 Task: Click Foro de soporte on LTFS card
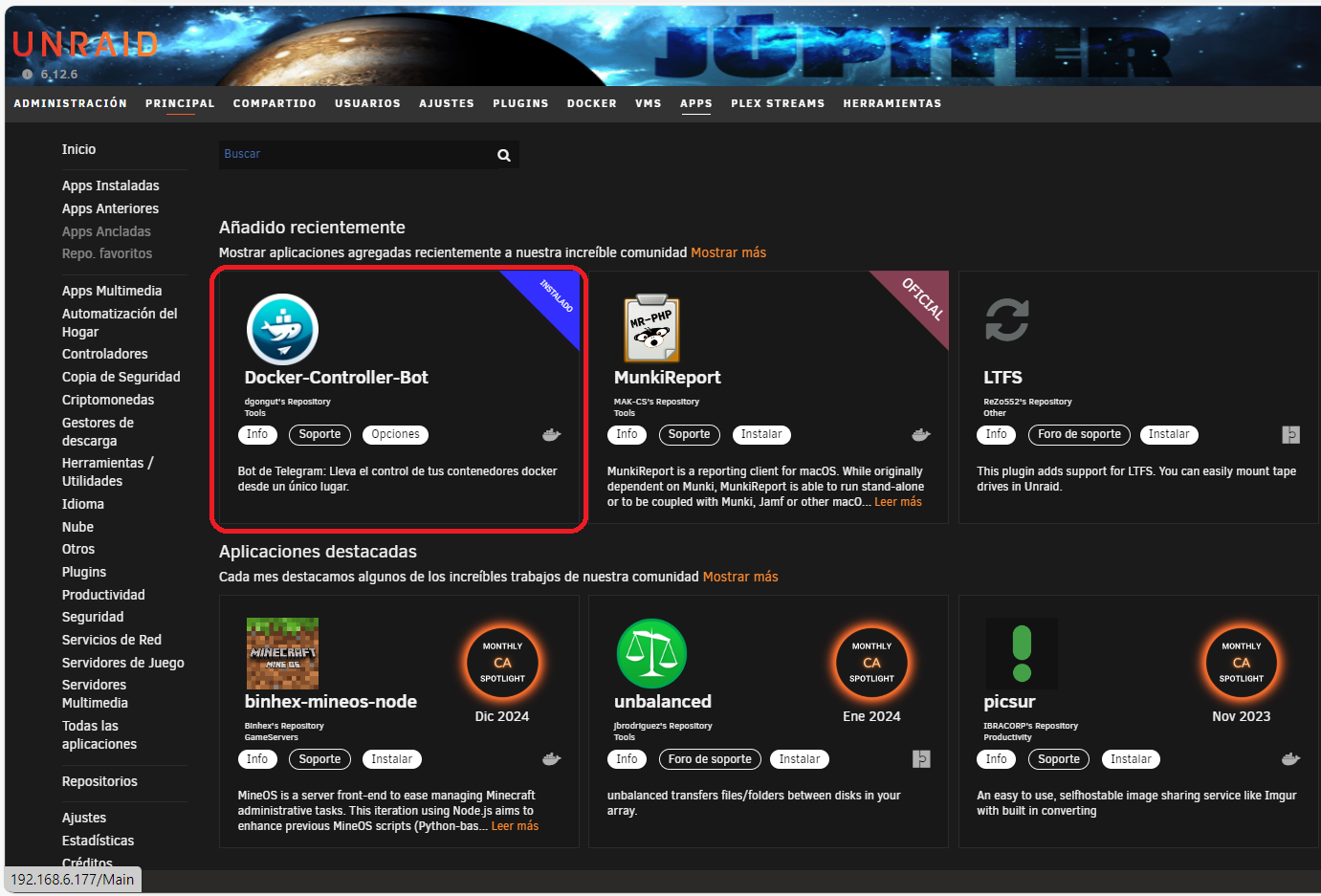tap(1079, 435)
